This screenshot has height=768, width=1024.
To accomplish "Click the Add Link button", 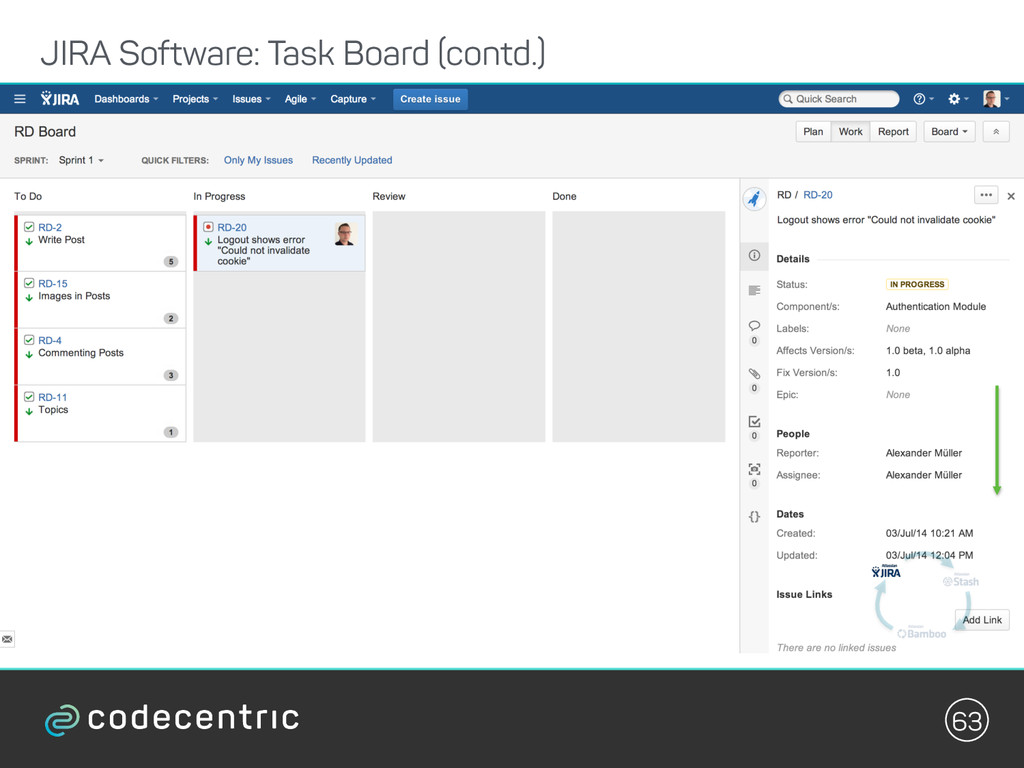I will click(x=982, y=620).
